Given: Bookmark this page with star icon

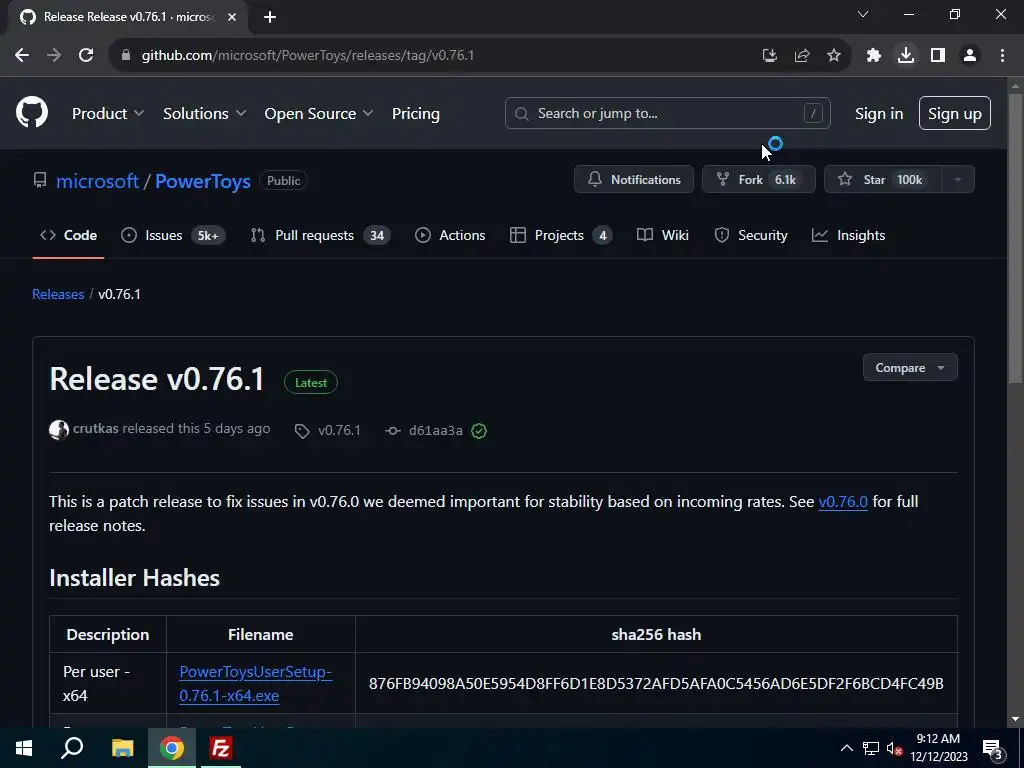Looking at the screenshot, I should (834, 56).
